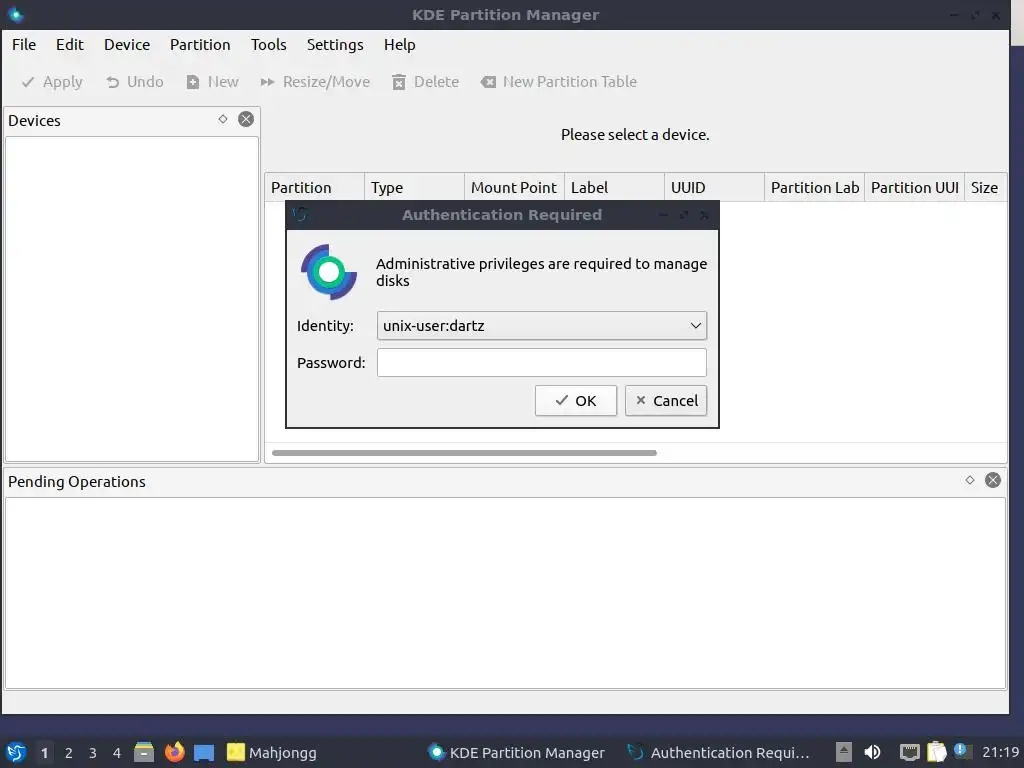Click the Resize/Move toolbar button
1024x768 pixels.
pos(315,82)
